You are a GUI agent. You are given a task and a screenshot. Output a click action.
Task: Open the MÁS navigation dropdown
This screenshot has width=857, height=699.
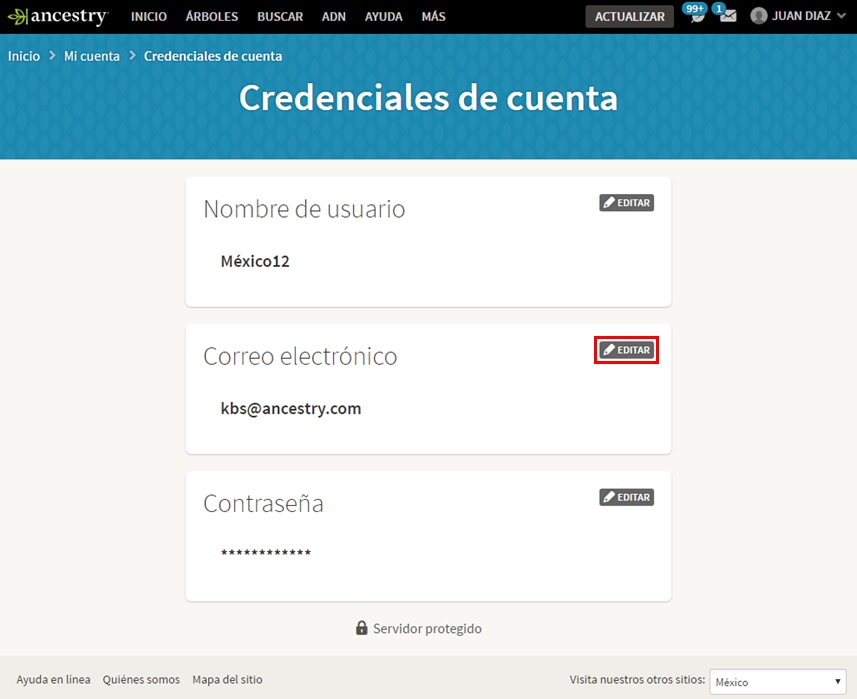pos(433,16)
